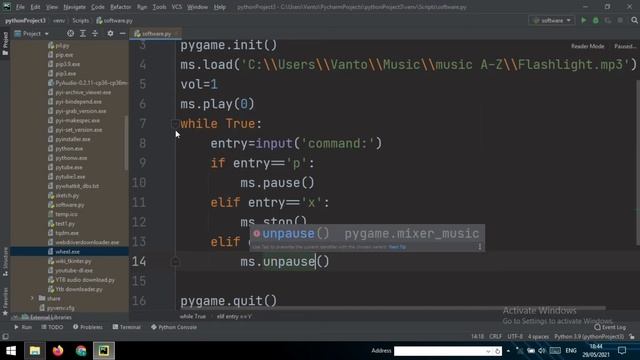640x360 pixels.
Task: Open the Navigate menu
Action: coord(75,7)
